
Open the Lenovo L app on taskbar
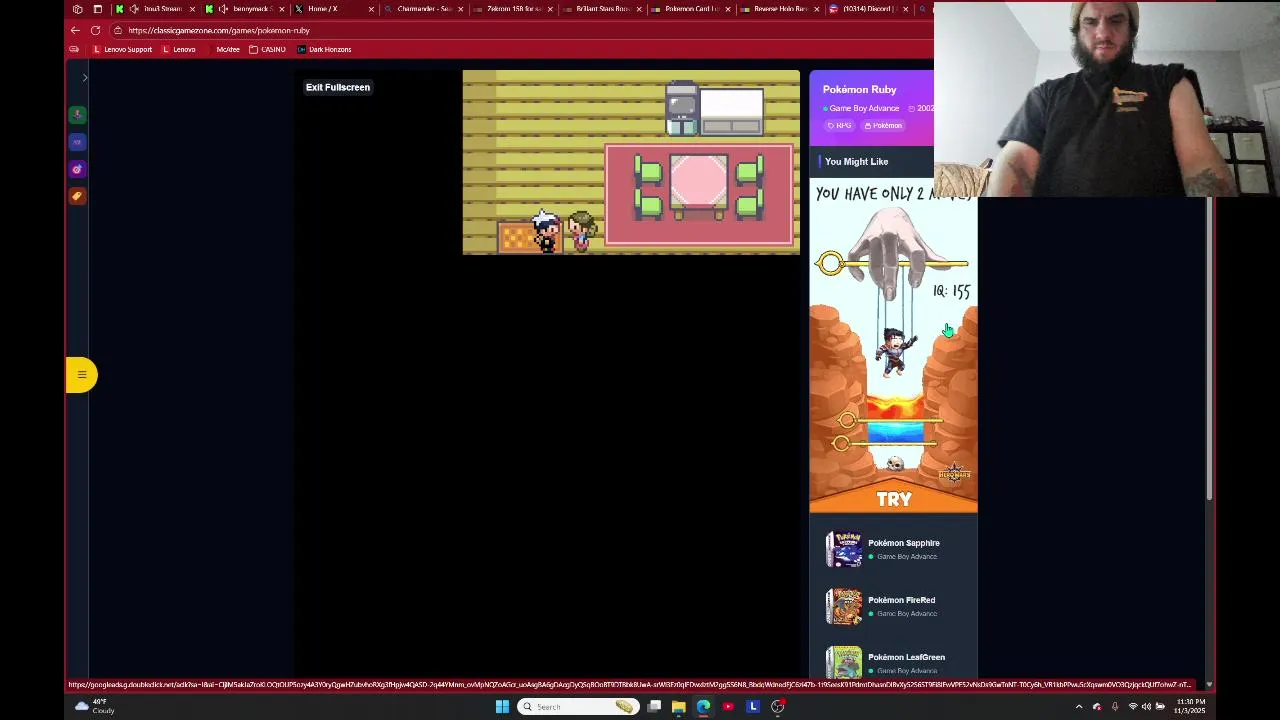pyautogui.click(x=753, y=707)
